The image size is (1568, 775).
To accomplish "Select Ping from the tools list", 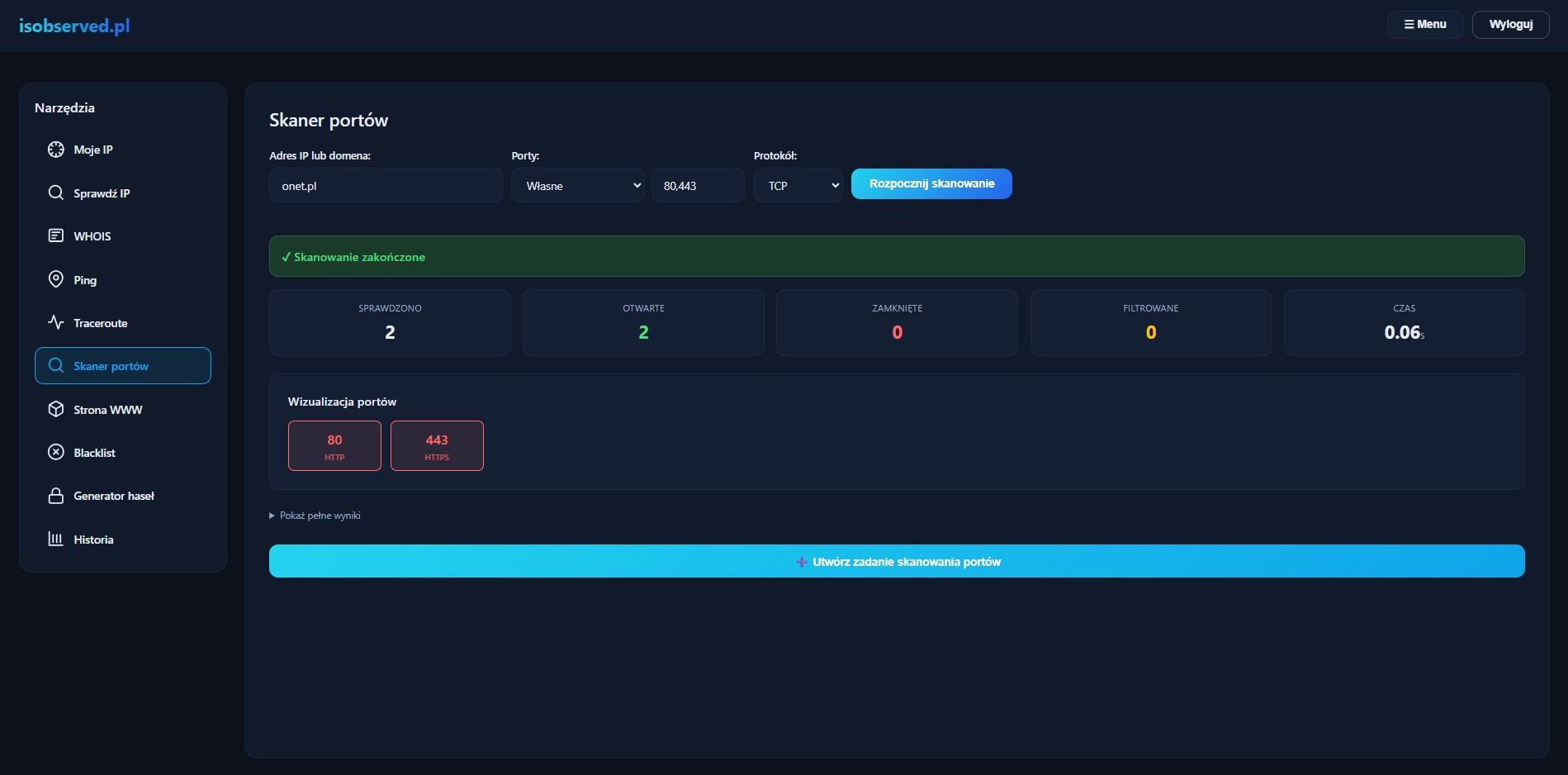I will click(x=123, y=279).
